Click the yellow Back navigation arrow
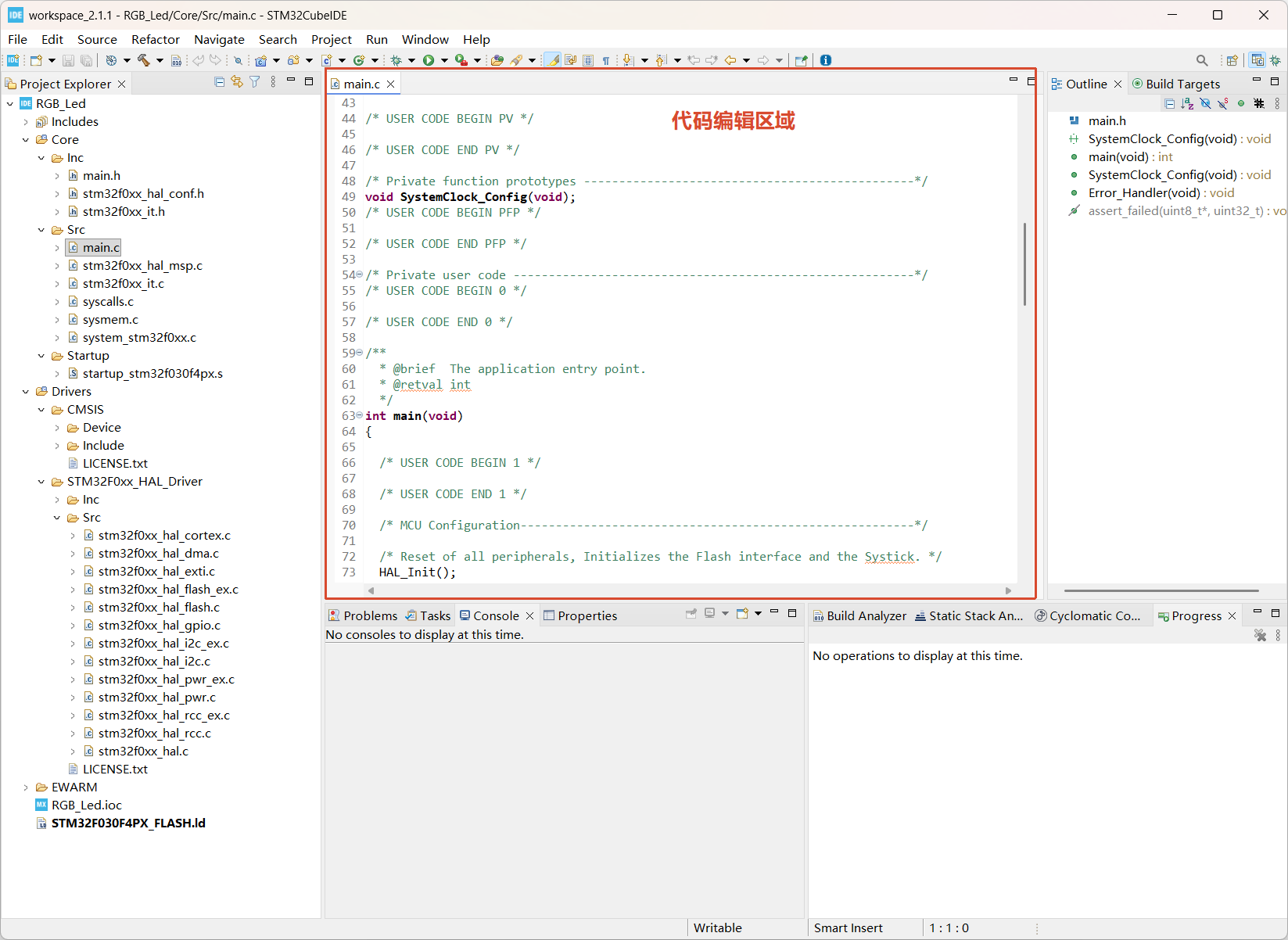Image resolution: width=1288 pixels, height=940 pixels. tap(730, 60)
